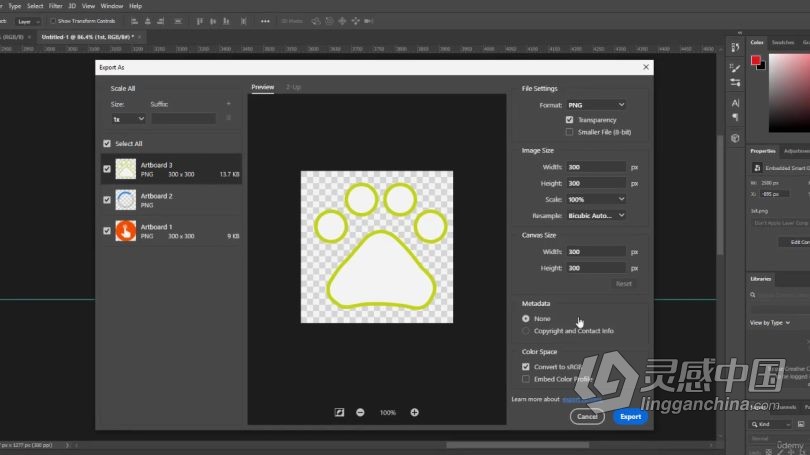Image resolution: width=810 pixels, height=455 pixels.
Task: Open the 3D cube panel icon
Action: click(x=735, y=138)
